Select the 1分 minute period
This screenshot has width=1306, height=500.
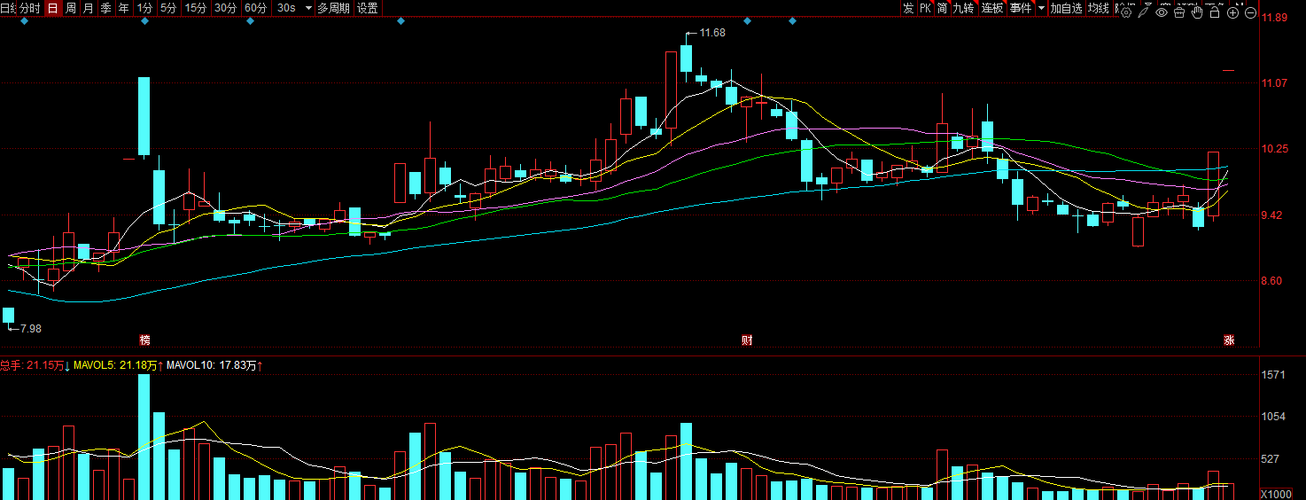[x=145, y=8]
